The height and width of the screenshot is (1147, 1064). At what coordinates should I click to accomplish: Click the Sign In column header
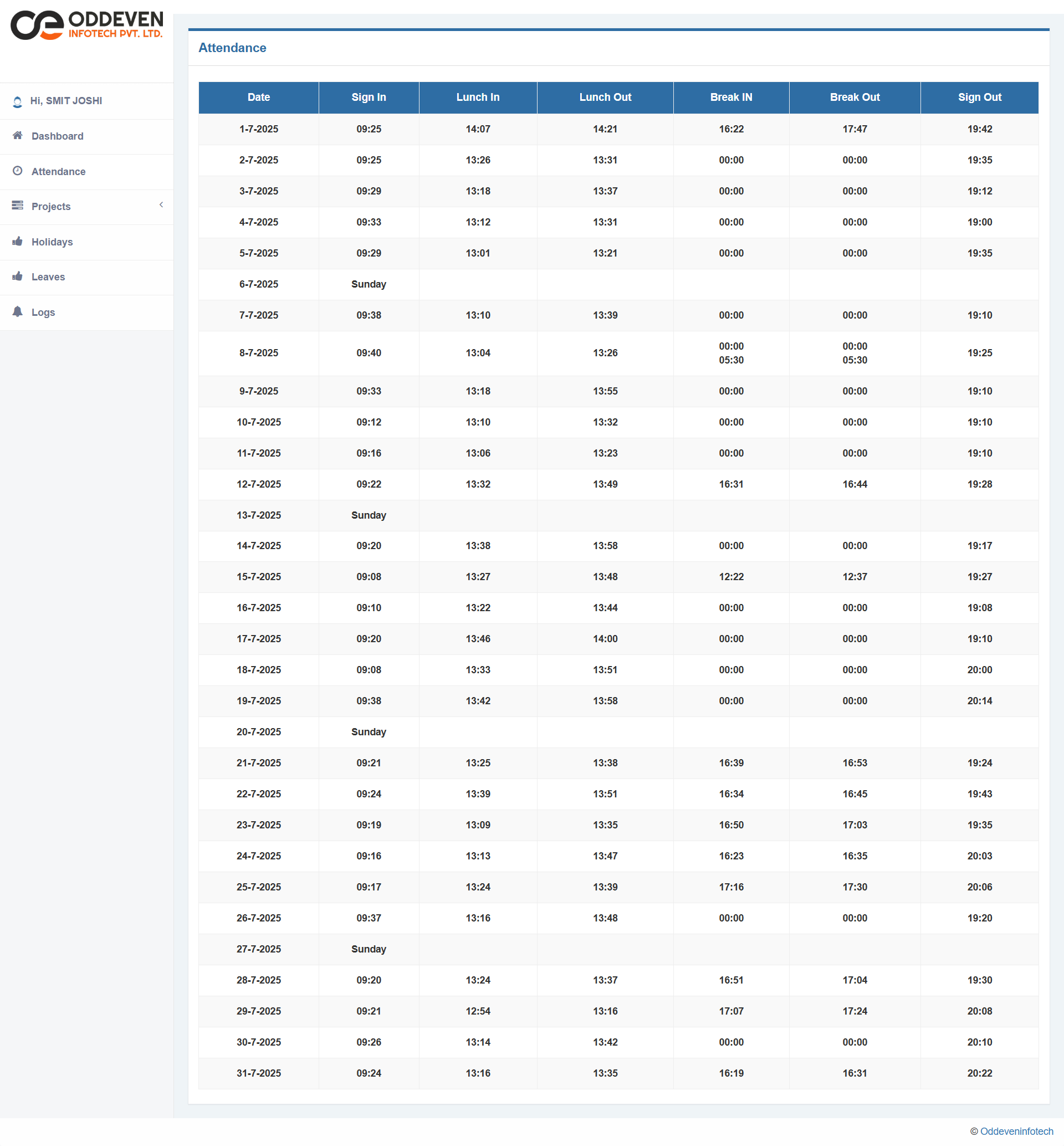pyautogui.click(x=369, y=98)
